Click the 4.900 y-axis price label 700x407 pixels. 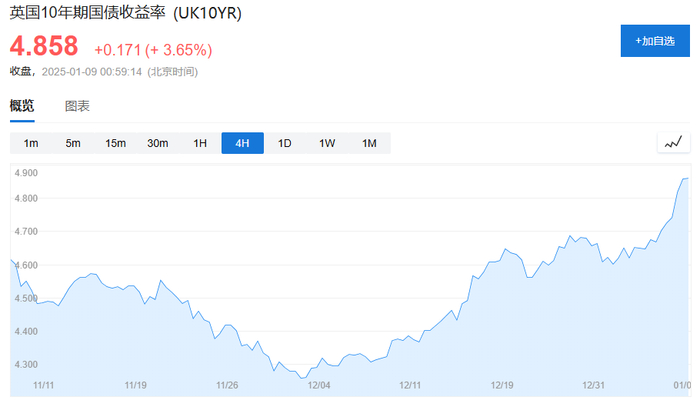coord(26,173)
